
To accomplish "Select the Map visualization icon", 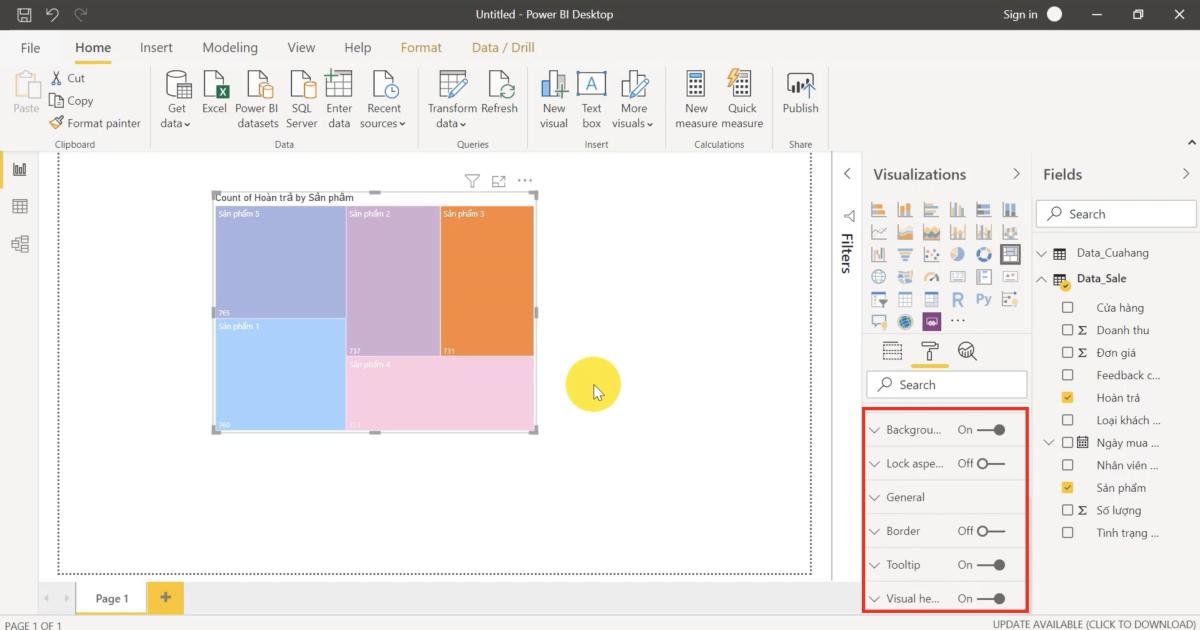I will click(x=878, y=277).
